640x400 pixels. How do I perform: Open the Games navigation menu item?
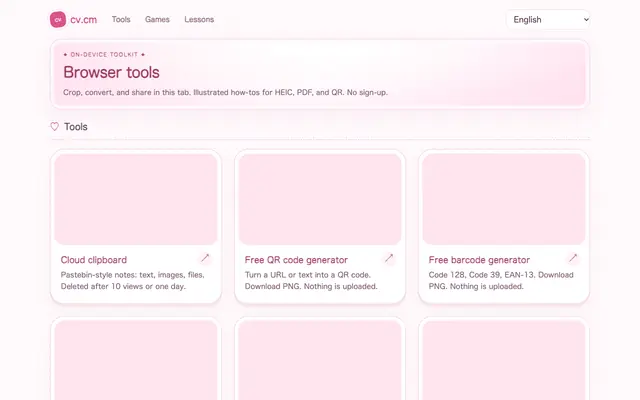click(x=157, y=20)
